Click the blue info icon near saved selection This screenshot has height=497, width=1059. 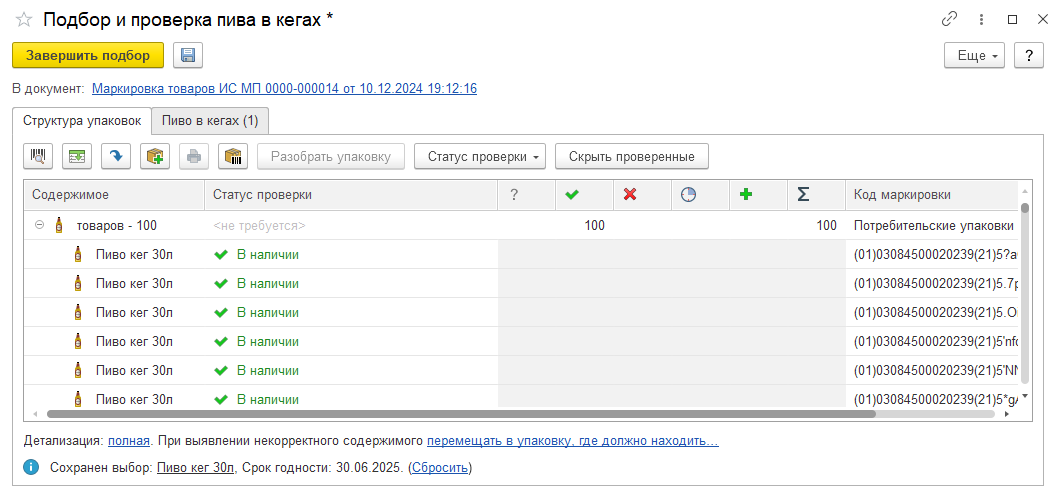(30, 467)
